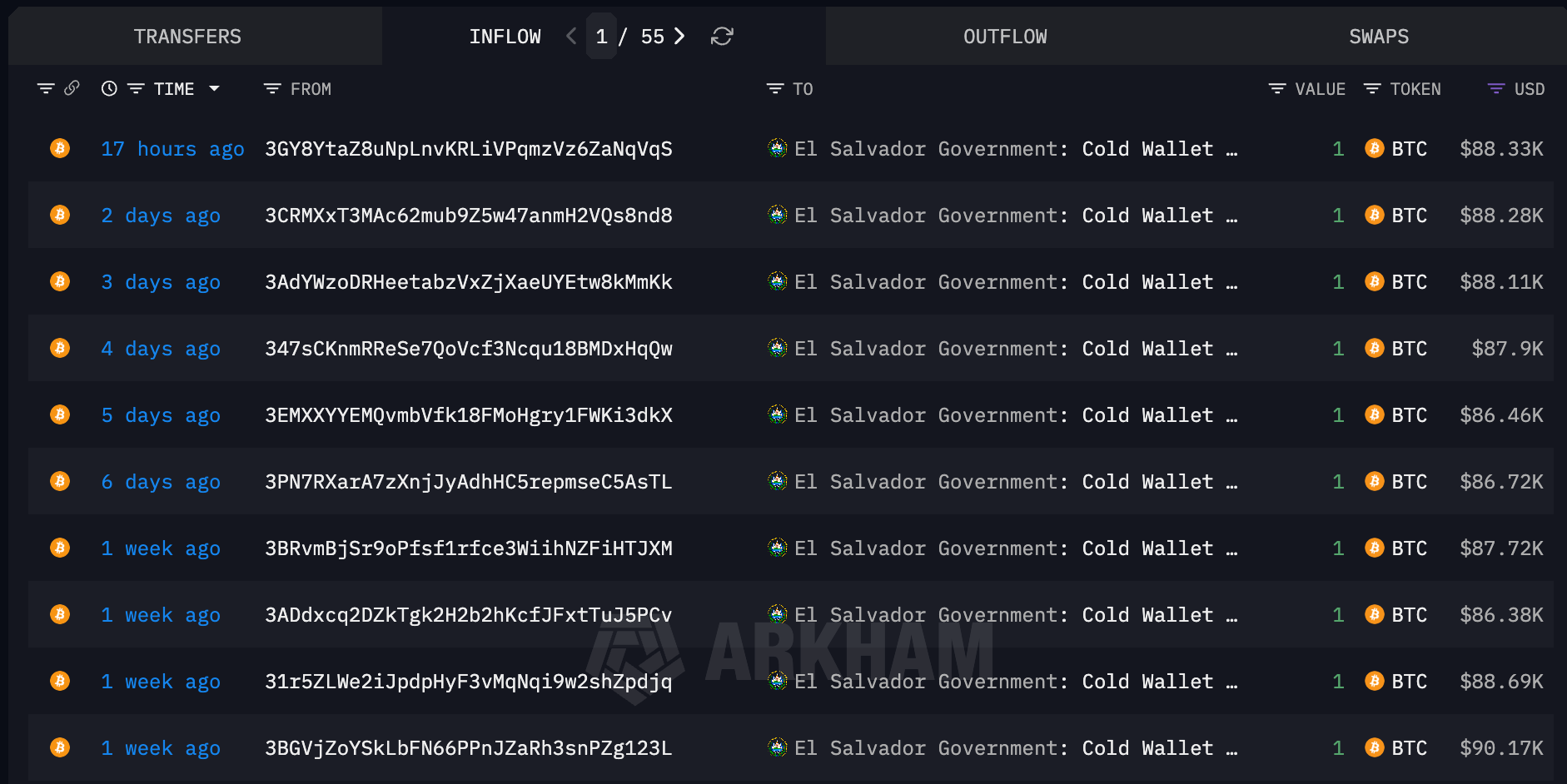Click BTC token in the $86.46K row
1567x784 pixels.
tap(1396, 415)
